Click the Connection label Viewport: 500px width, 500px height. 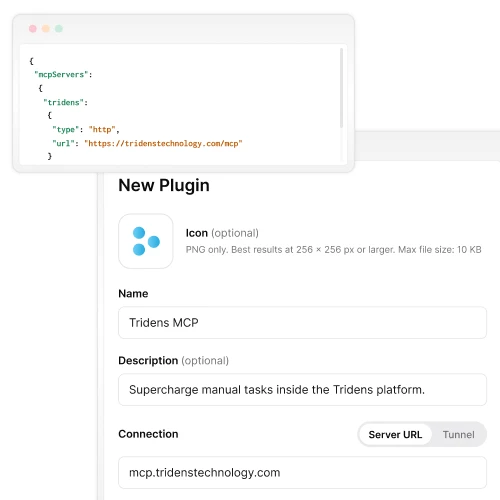(148, 434)
